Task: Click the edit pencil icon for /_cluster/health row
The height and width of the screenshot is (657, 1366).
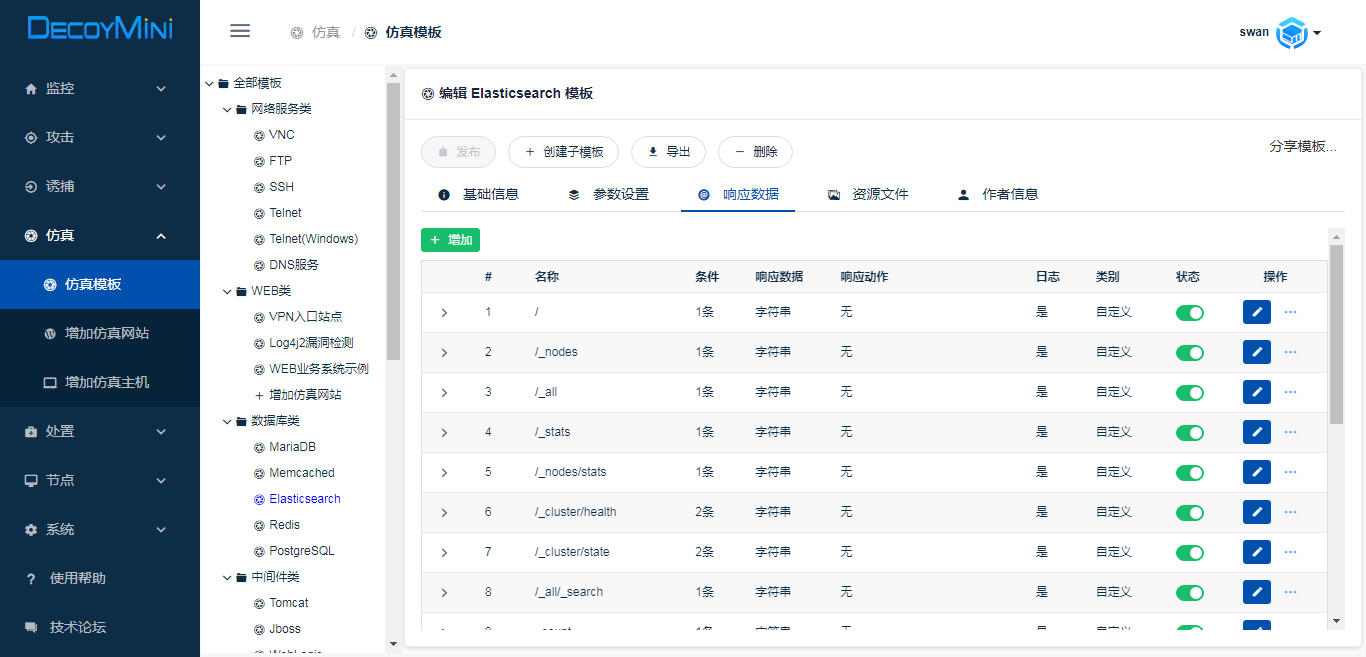Action: (x=1256, y=512)
